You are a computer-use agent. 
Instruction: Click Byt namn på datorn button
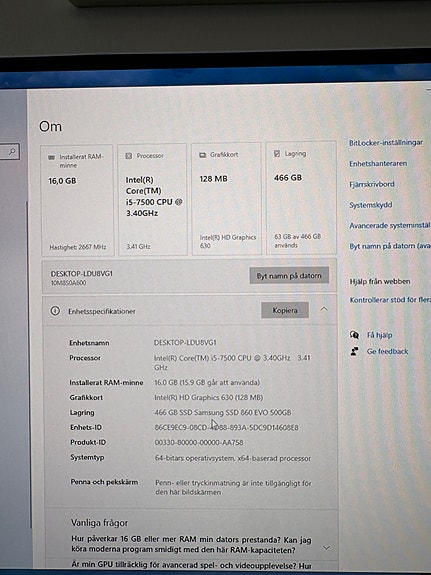pyautogui.click(x=289, y=275)
